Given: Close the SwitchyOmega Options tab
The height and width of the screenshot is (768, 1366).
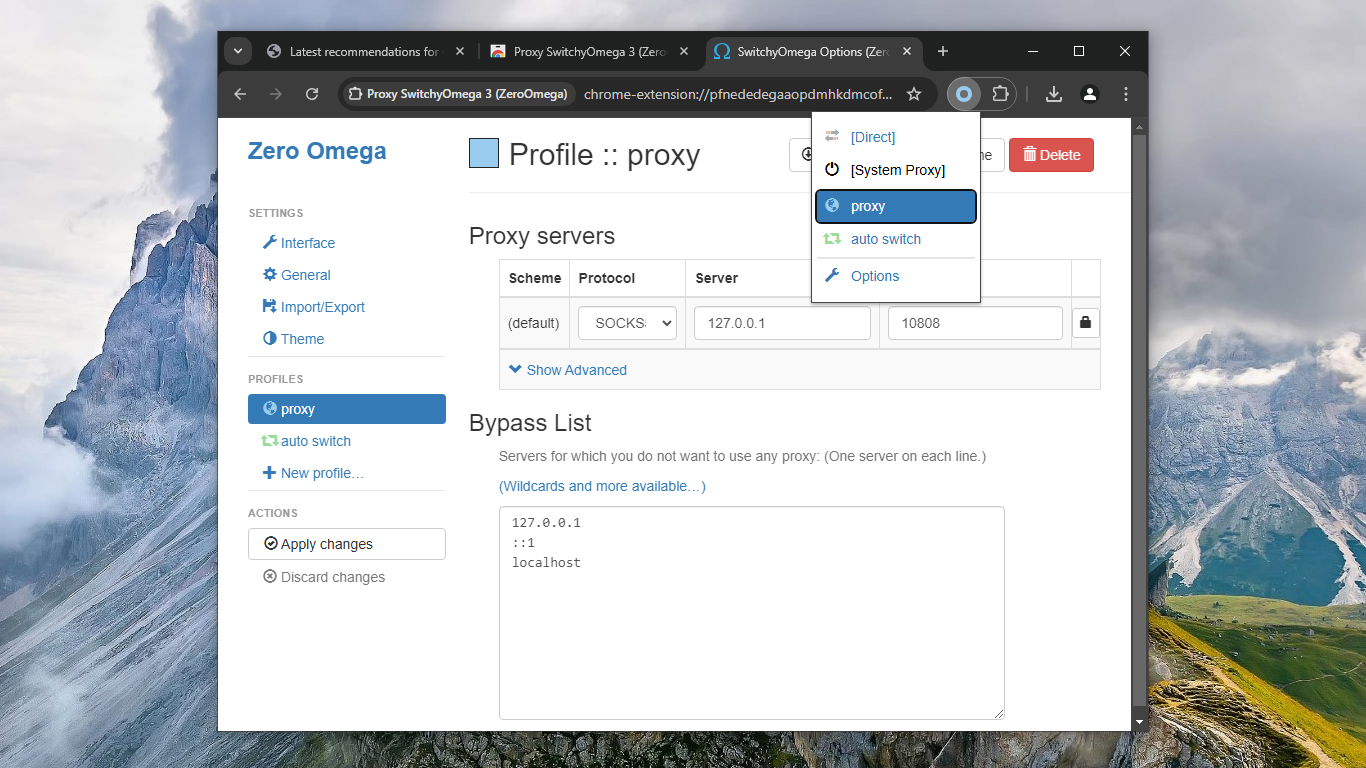Looking at the screenshot, I should 908,51.
